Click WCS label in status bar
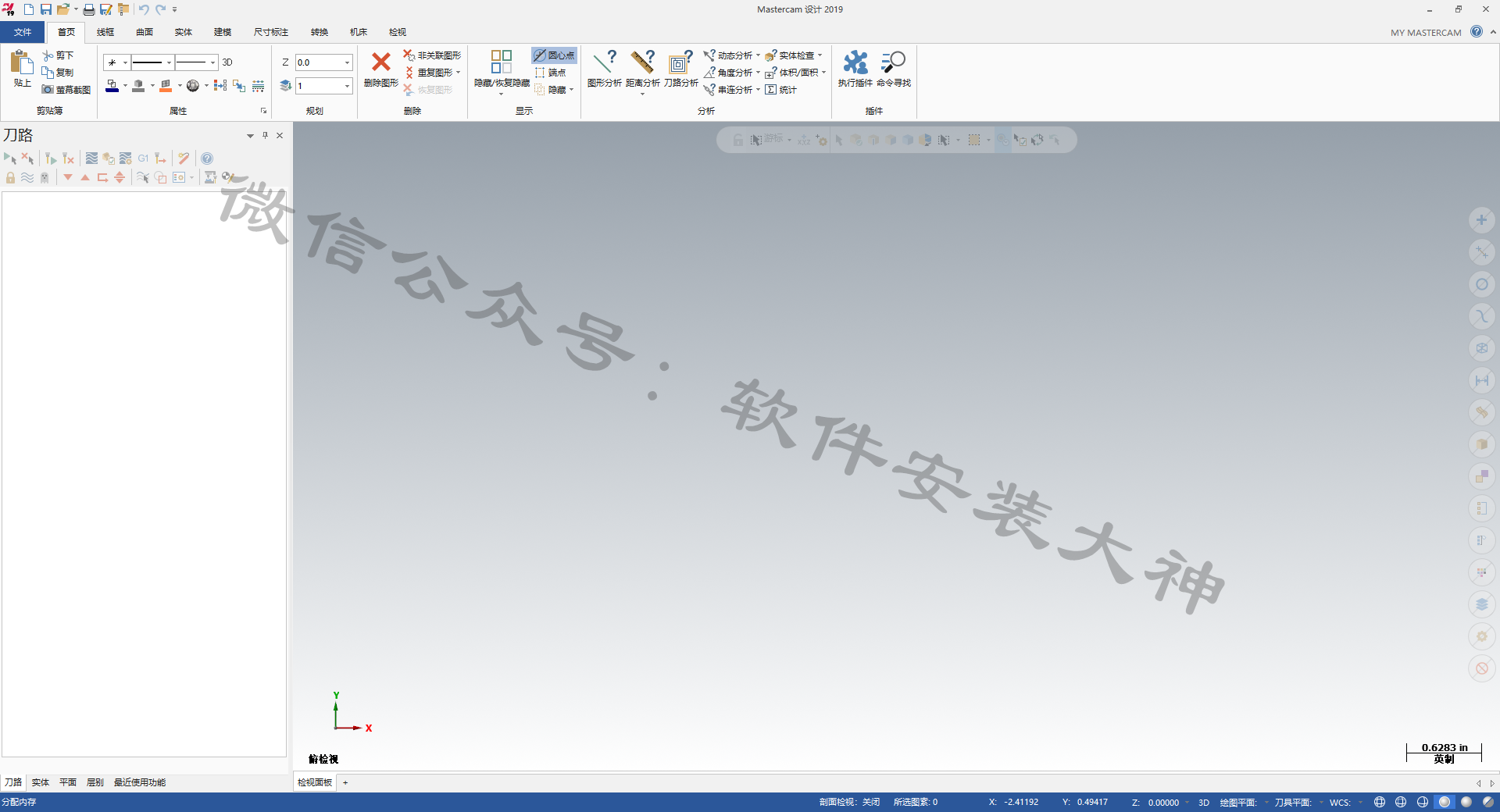1500x812 pixels. pyautogui.click(x=1340, y=802)
